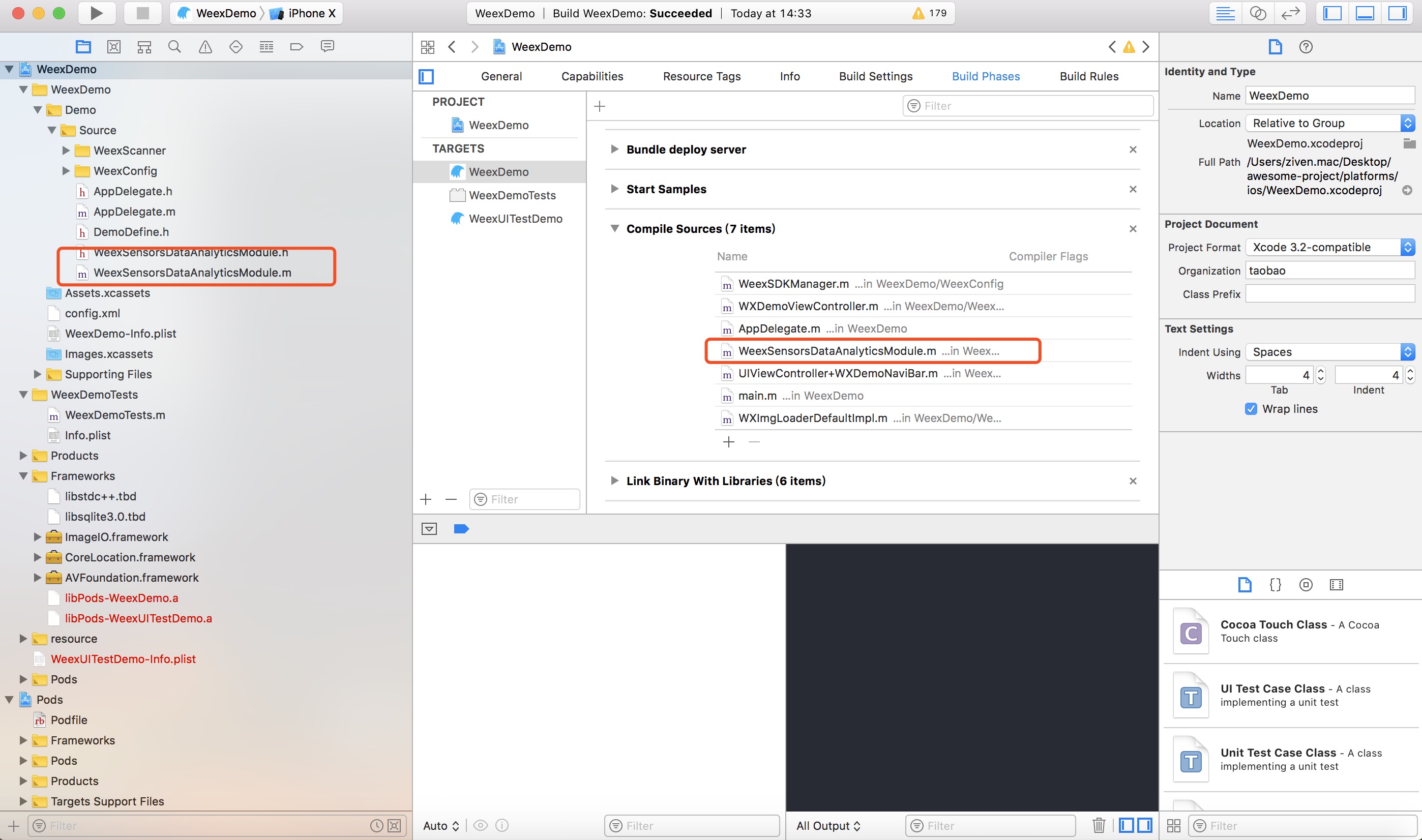Select the iPhone X destination
1422x840 pixels.
point(304,13)
